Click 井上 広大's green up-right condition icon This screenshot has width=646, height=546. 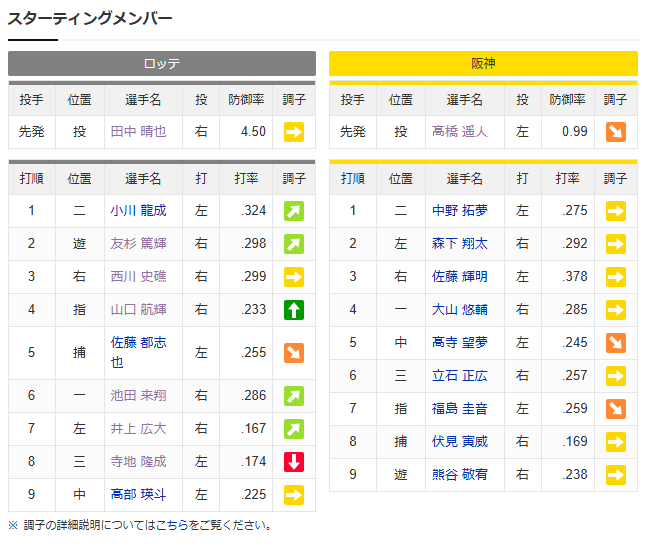(x=294, y=429)
